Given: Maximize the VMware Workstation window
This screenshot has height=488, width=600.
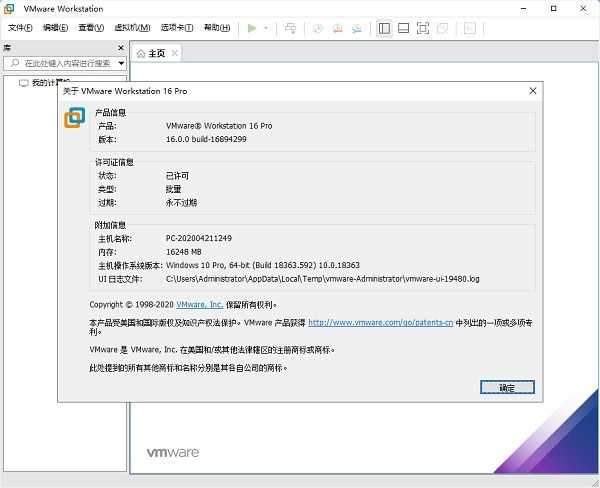Looking at the screenshot, I should tap(553, 8).
